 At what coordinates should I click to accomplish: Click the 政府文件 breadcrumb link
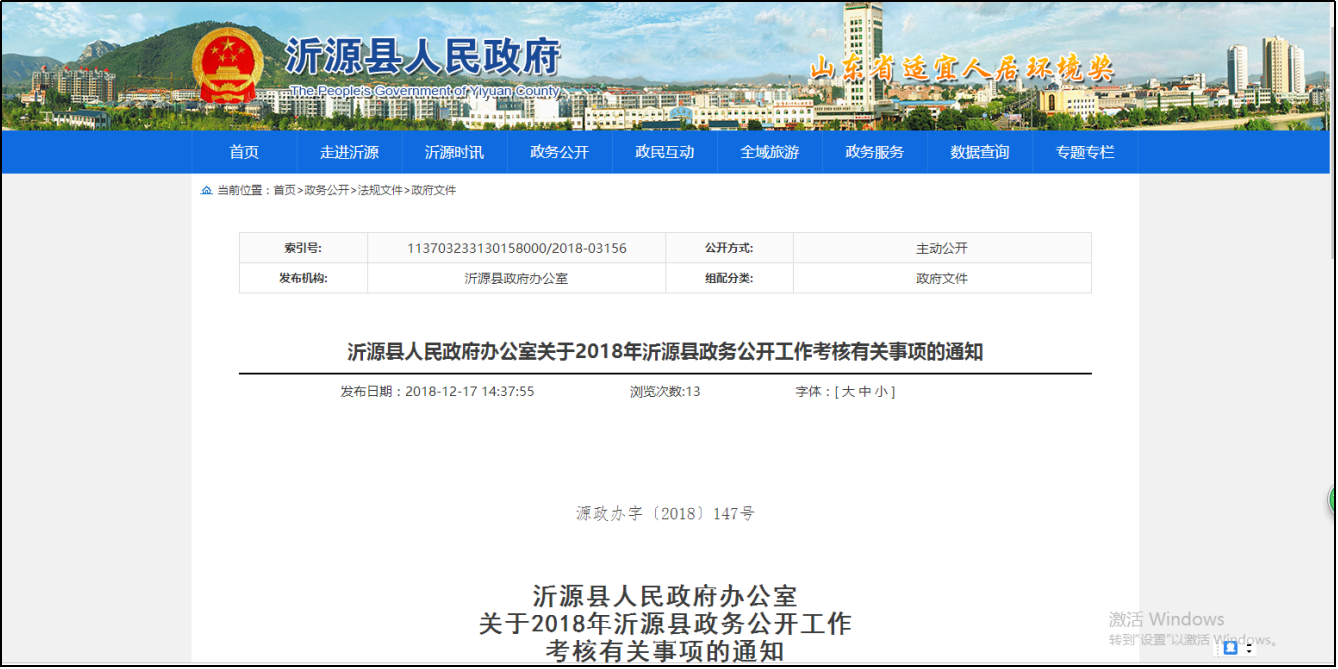coord(433,190)
